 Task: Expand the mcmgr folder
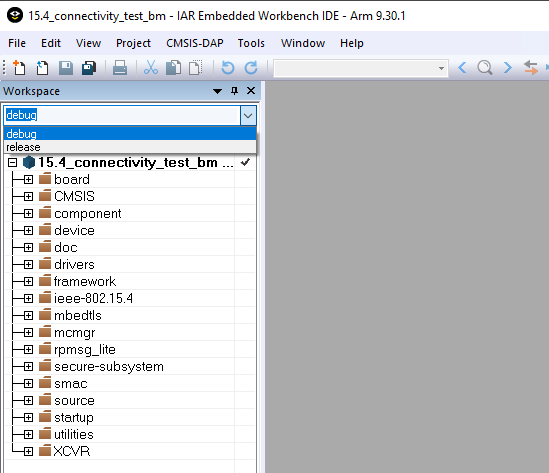[x=28, y=332]
